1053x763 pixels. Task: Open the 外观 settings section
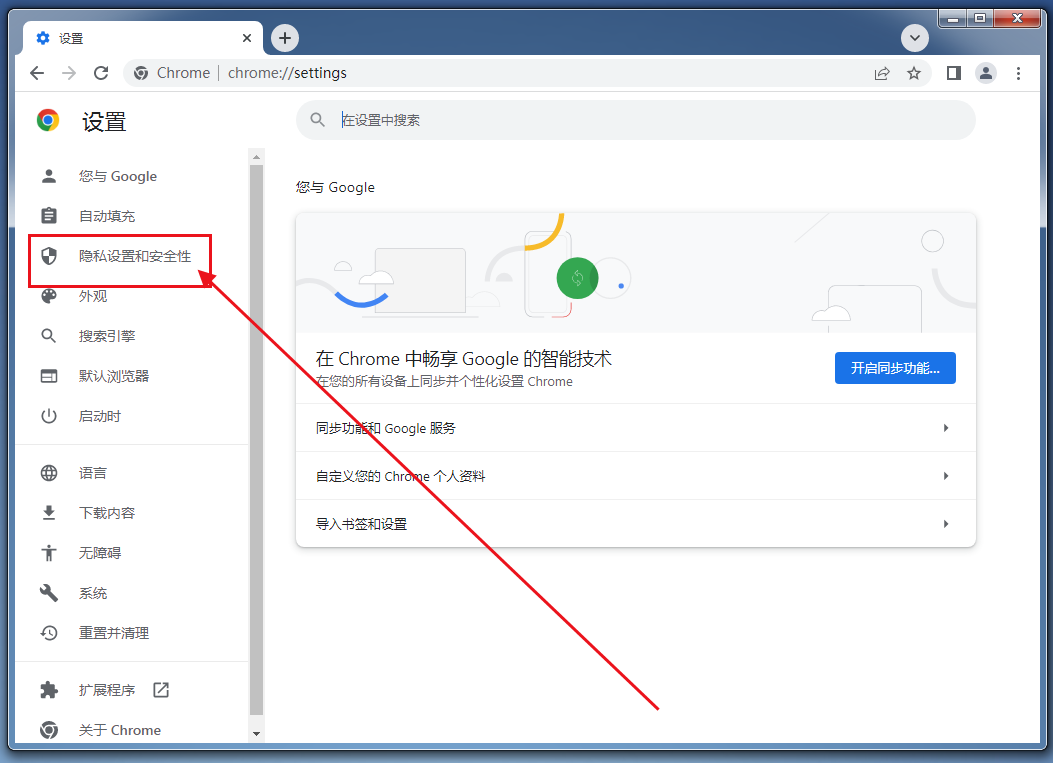(x=93, y=296)
